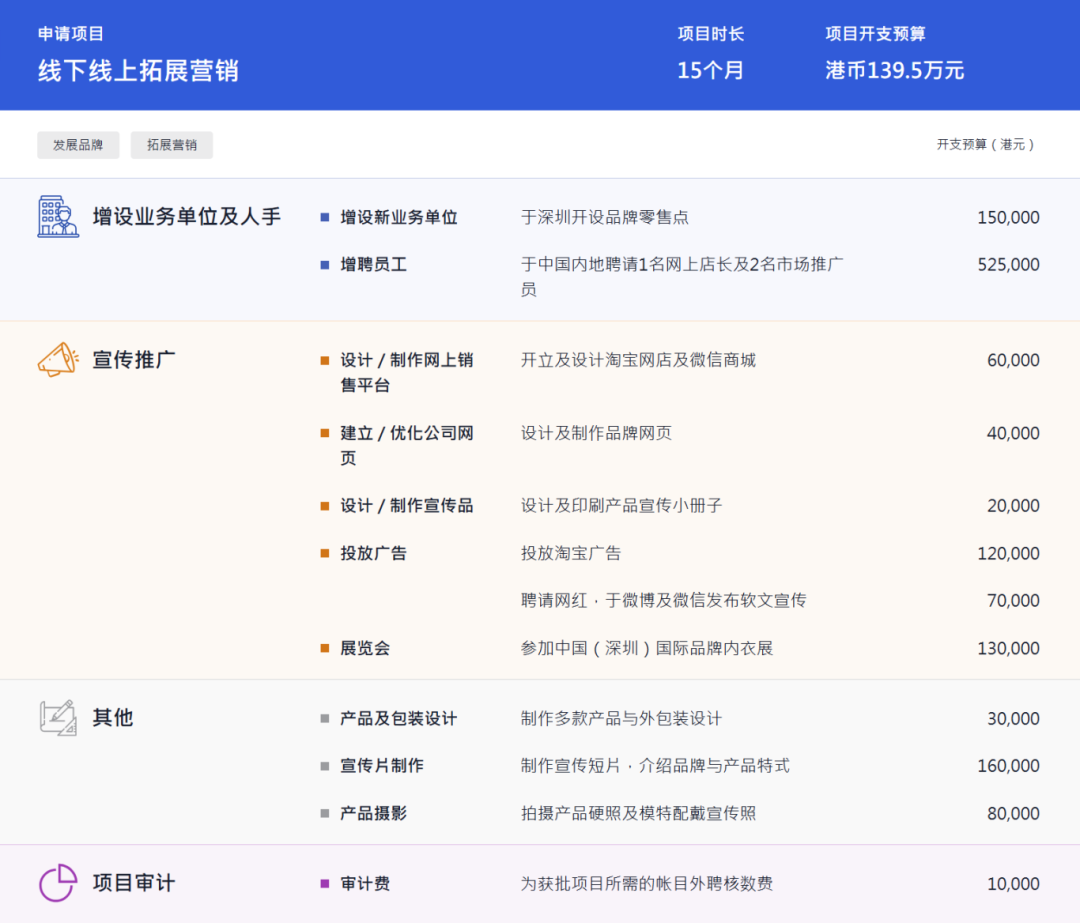Click the design blueprint icon beside 其他
Image resolution: width=1080 pixels, height=923 pixels.
click(x=58, y=718)
